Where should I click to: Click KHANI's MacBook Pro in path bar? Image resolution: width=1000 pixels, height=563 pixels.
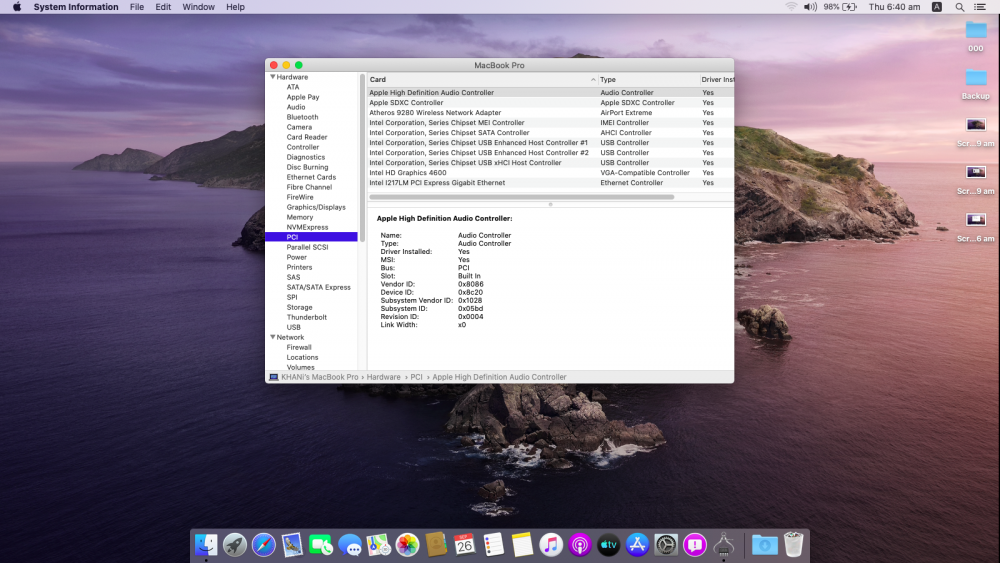(320, 377)
